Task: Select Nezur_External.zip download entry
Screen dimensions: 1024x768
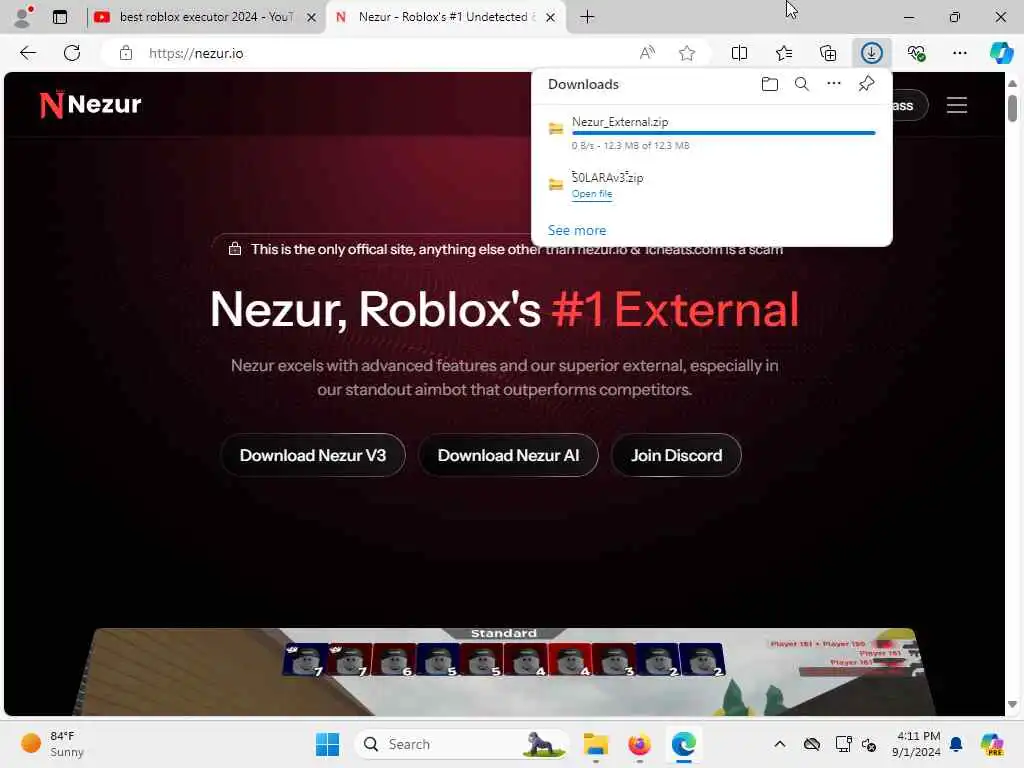Action: 712,132
